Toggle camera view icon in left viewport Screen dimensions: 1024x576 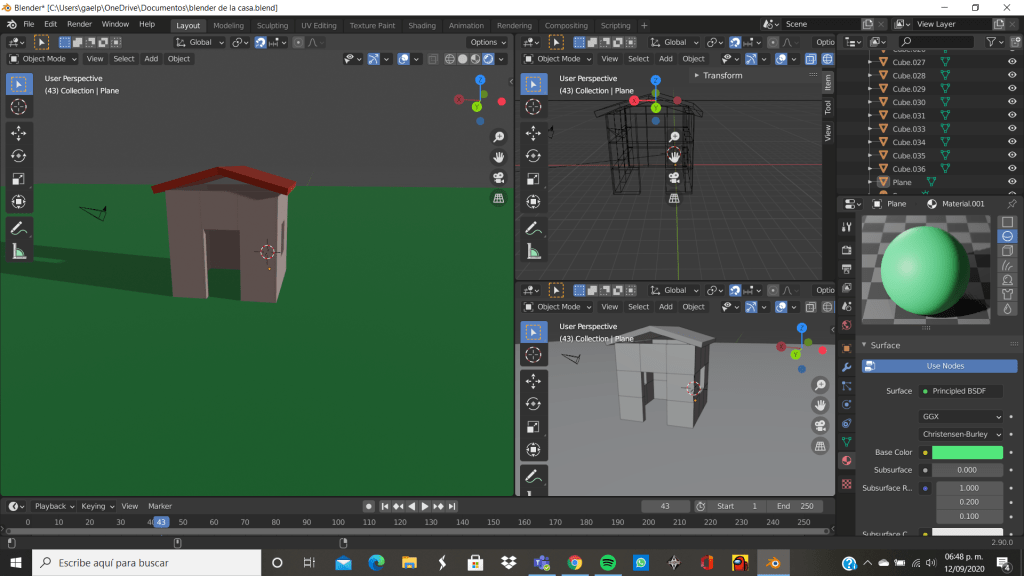498,178
